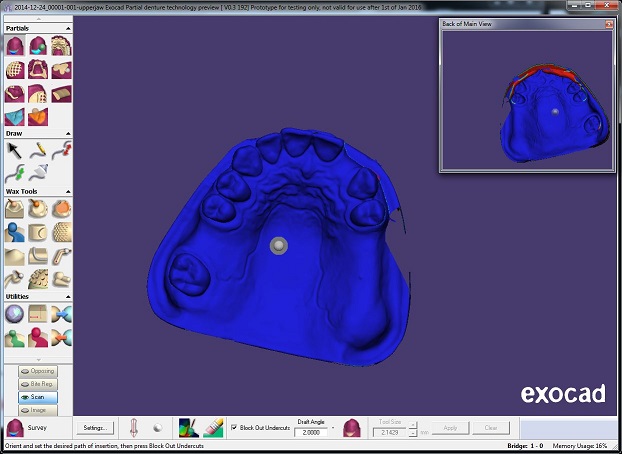The width and height of the screenshot is (622, 454).
Task: Toggle Opposing model visibility
Action: coord(38,371)
